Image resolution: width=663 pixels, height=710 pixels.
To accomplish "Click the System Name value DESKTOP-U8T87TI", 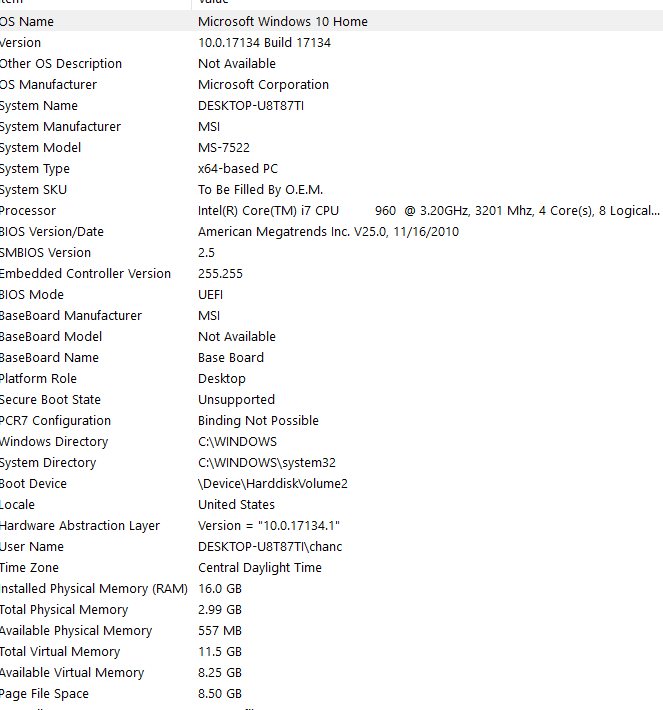I will (251, 106).
